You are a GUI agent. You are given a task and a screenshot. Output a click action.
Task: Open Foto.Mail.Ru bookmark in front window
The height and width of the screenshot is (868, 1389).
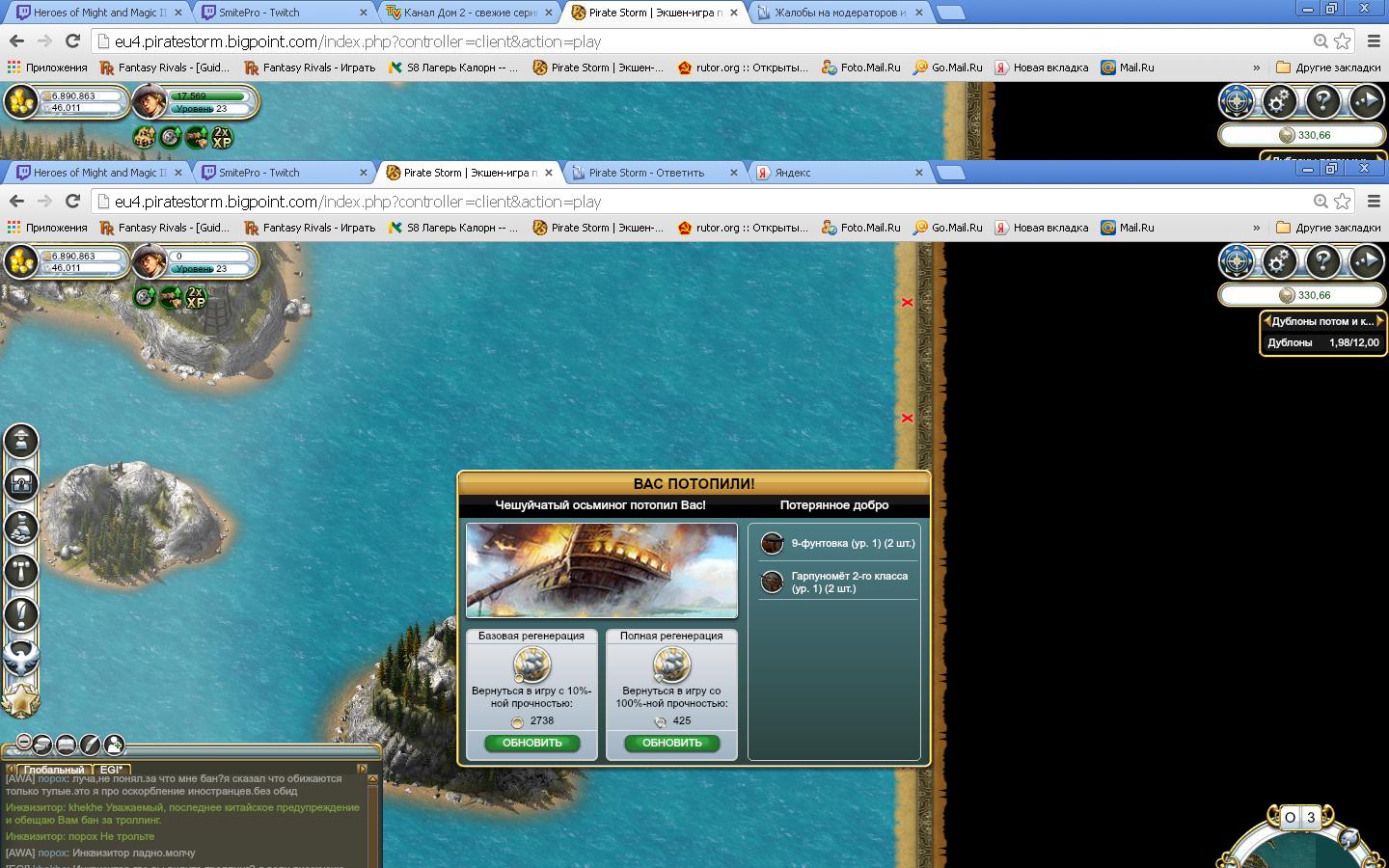860,228
